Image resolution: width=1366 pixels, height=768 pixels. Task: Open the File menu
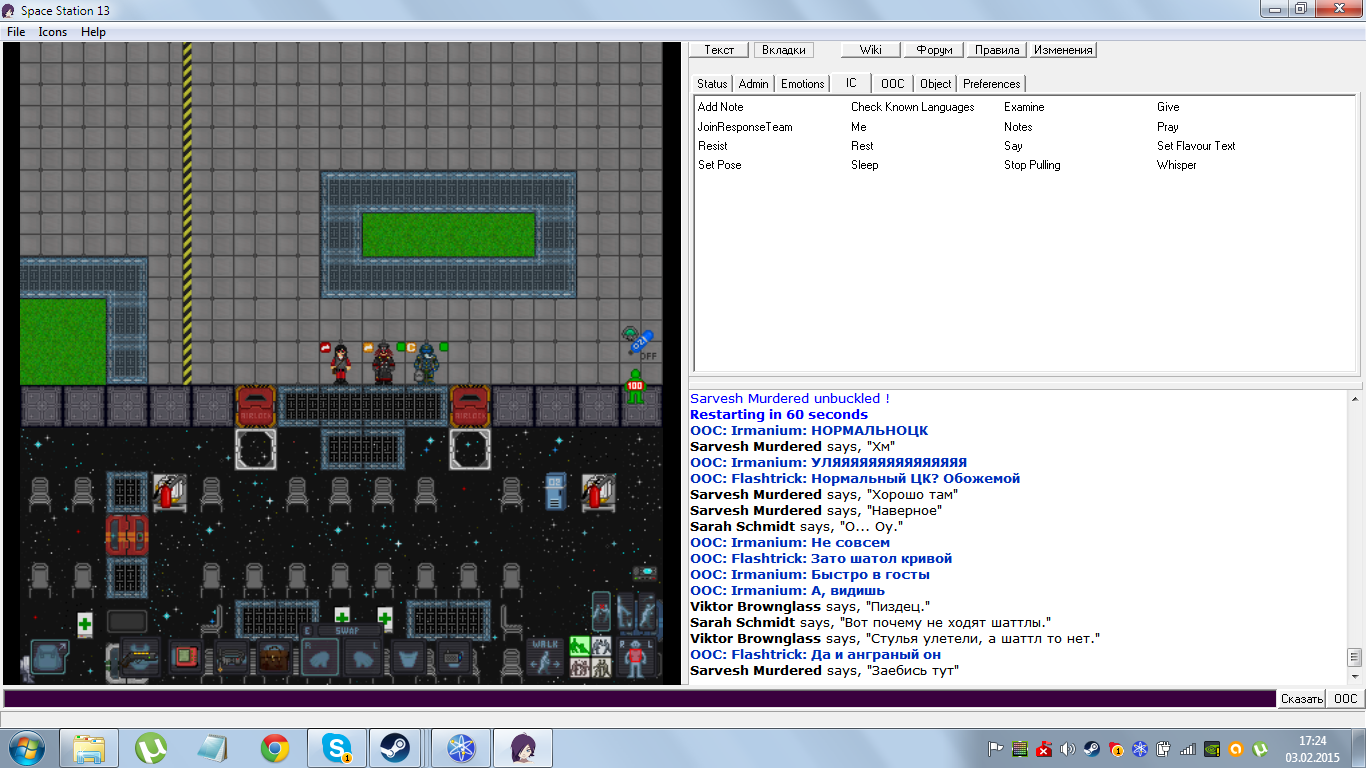16,32
